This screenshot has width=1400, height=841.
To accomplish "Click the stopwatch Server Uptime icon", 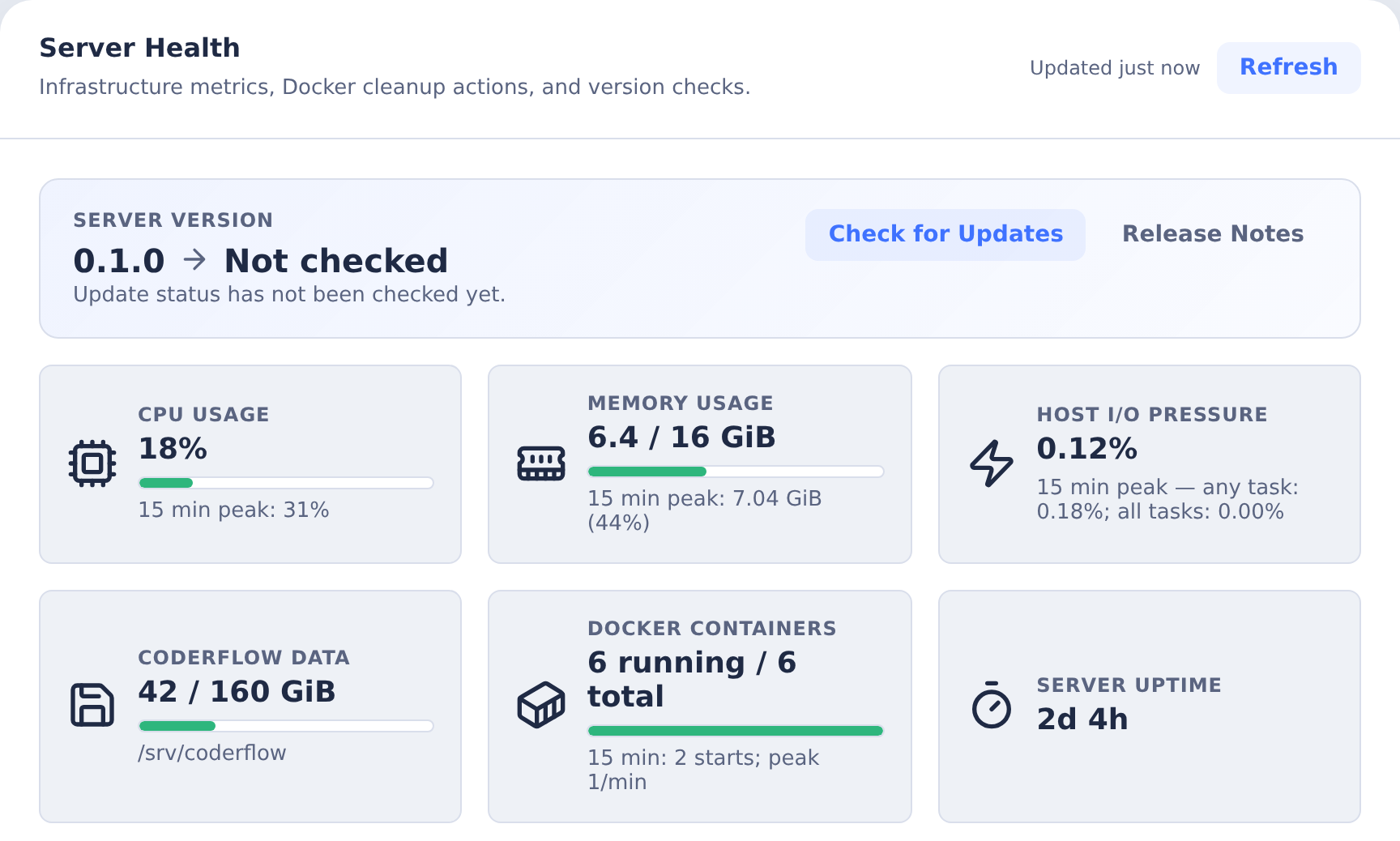I will [x=991, y=705].
